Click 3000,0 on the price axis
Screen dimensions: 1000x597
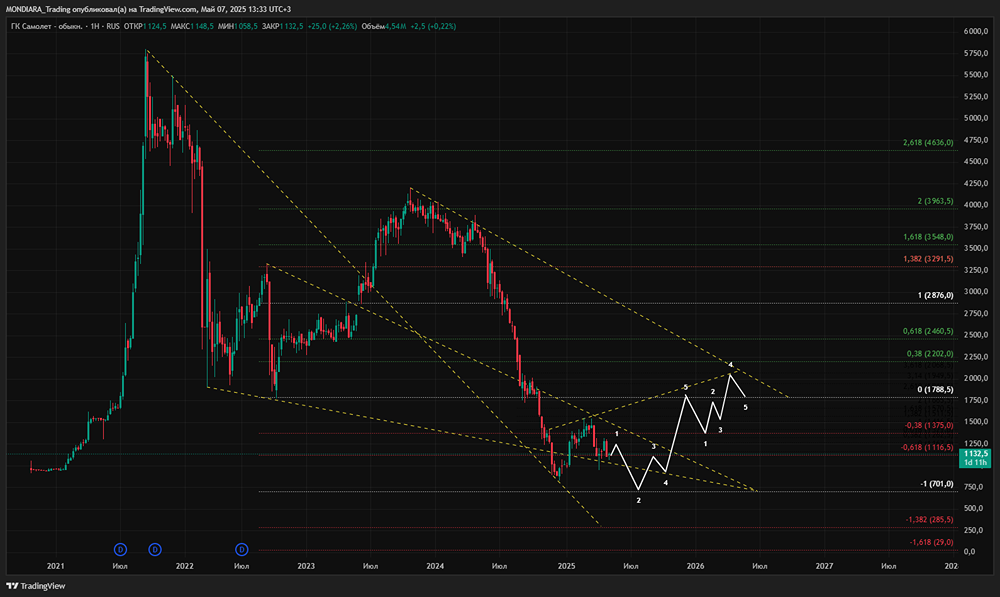(976, 291)
